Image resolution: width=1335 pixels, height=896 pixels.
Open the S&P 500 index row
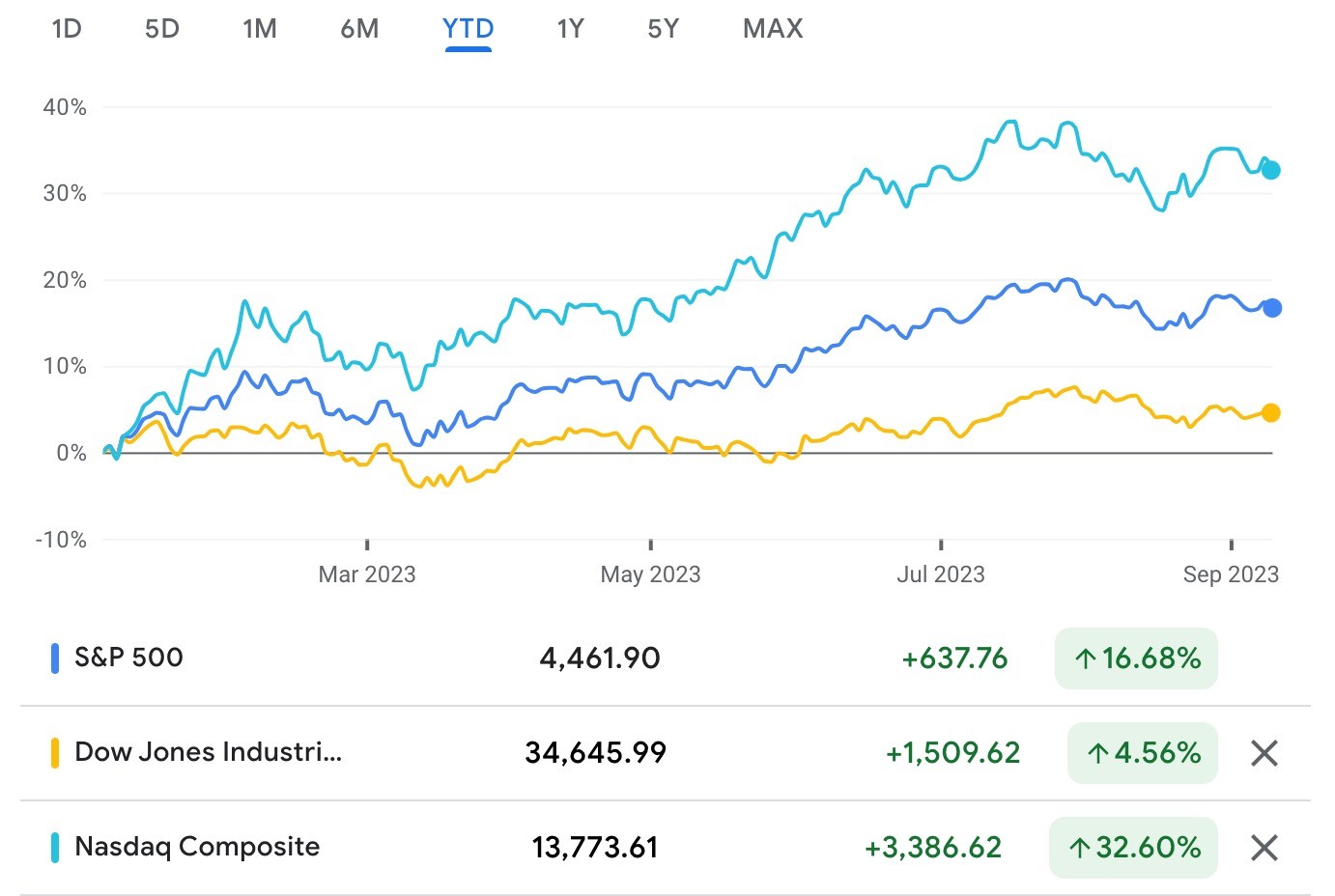tap(666, 658)
